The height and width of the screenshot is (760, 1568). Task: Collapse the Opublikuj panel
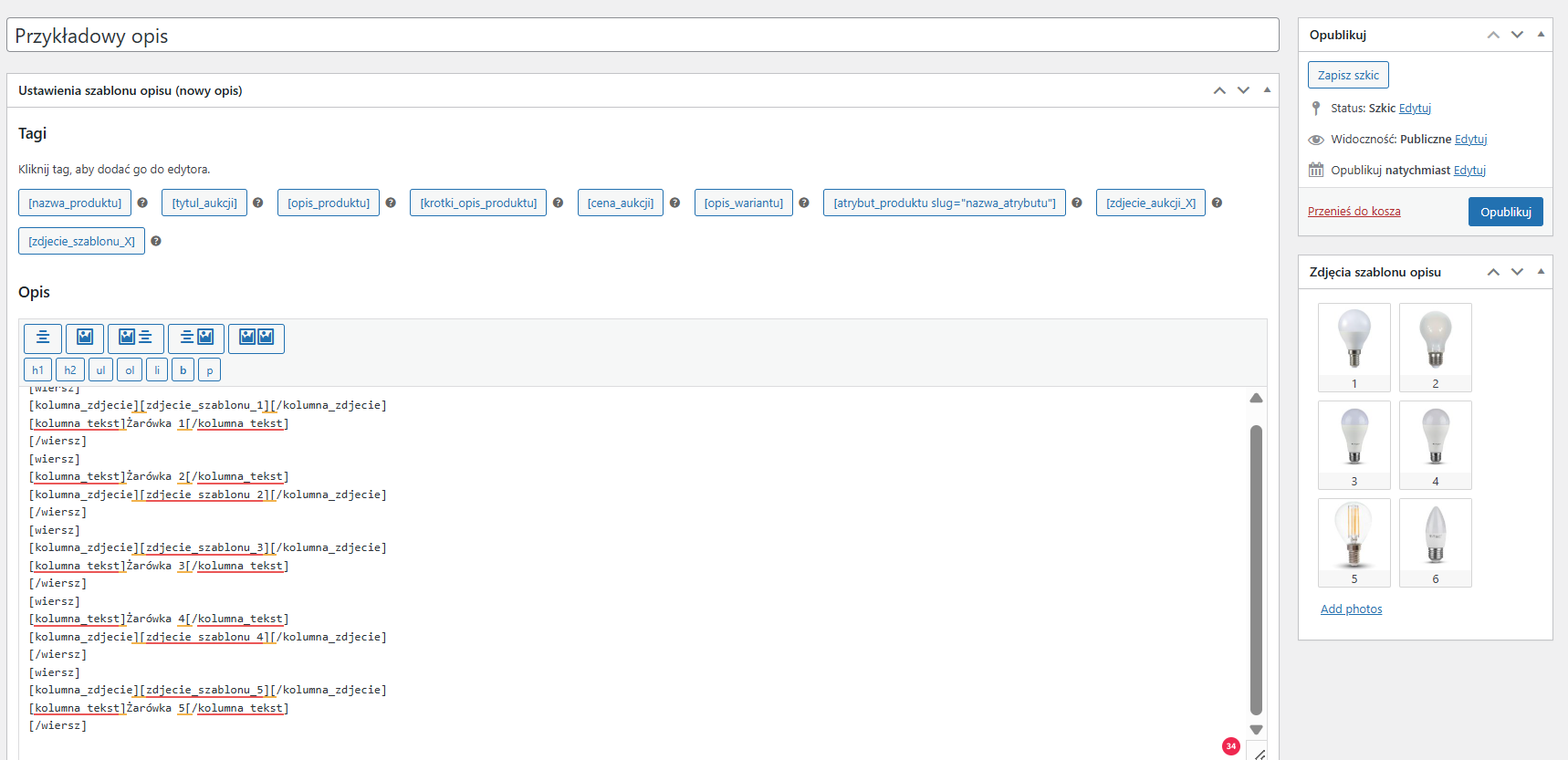(1541, 35)
